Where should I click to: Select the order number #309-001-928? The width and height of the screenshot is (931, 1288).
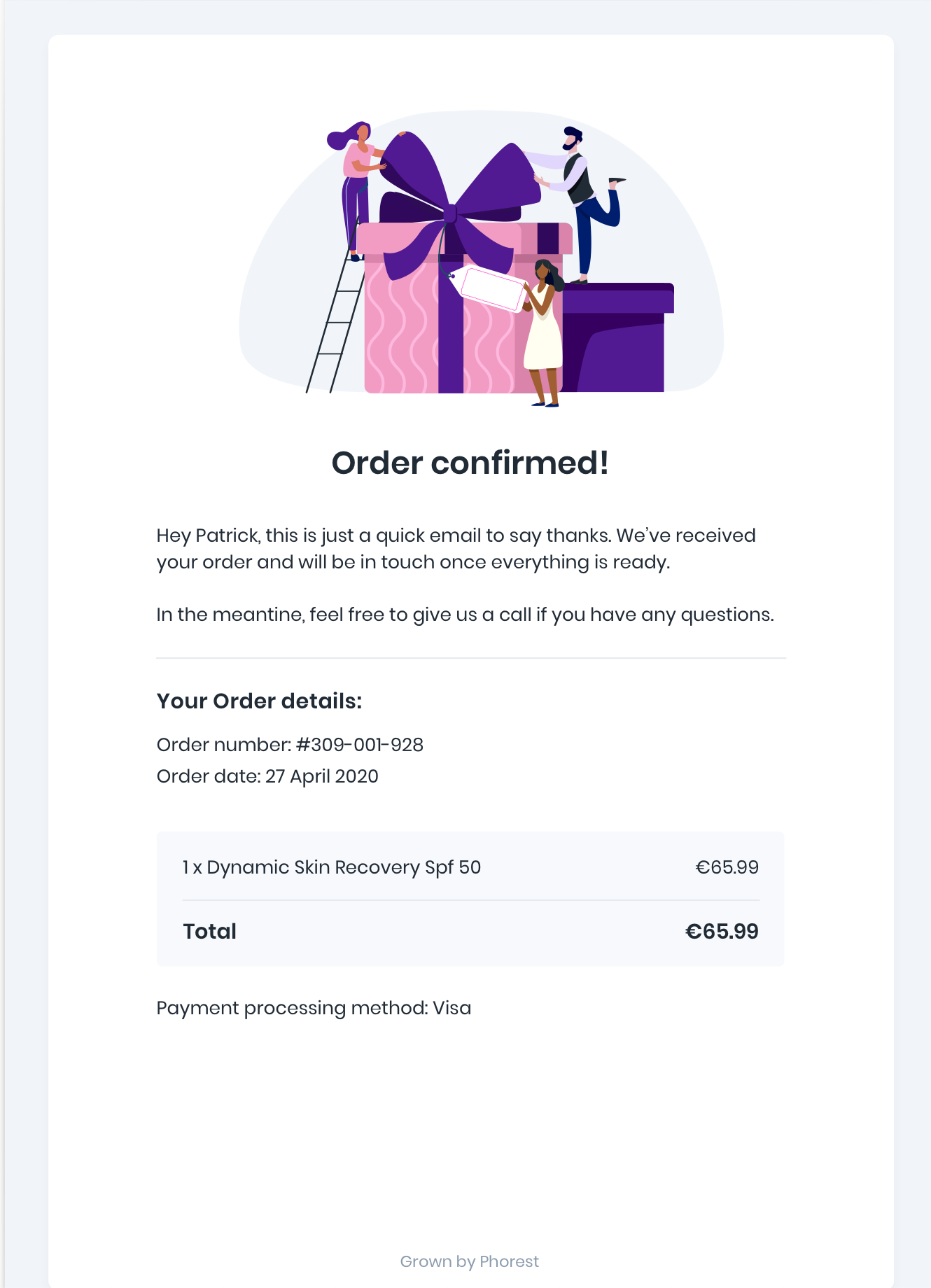360,745
